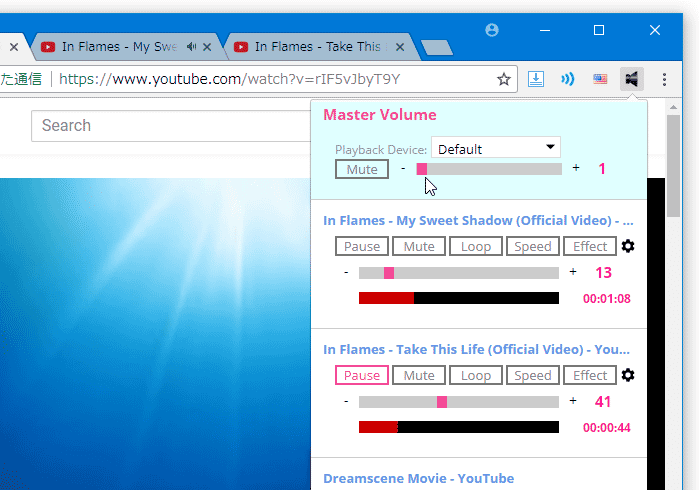Bookmark this page with the star icon
Image resolution: width=699 pixels, height=490 pixels.
pyautogui.click(x=504, y=79)
